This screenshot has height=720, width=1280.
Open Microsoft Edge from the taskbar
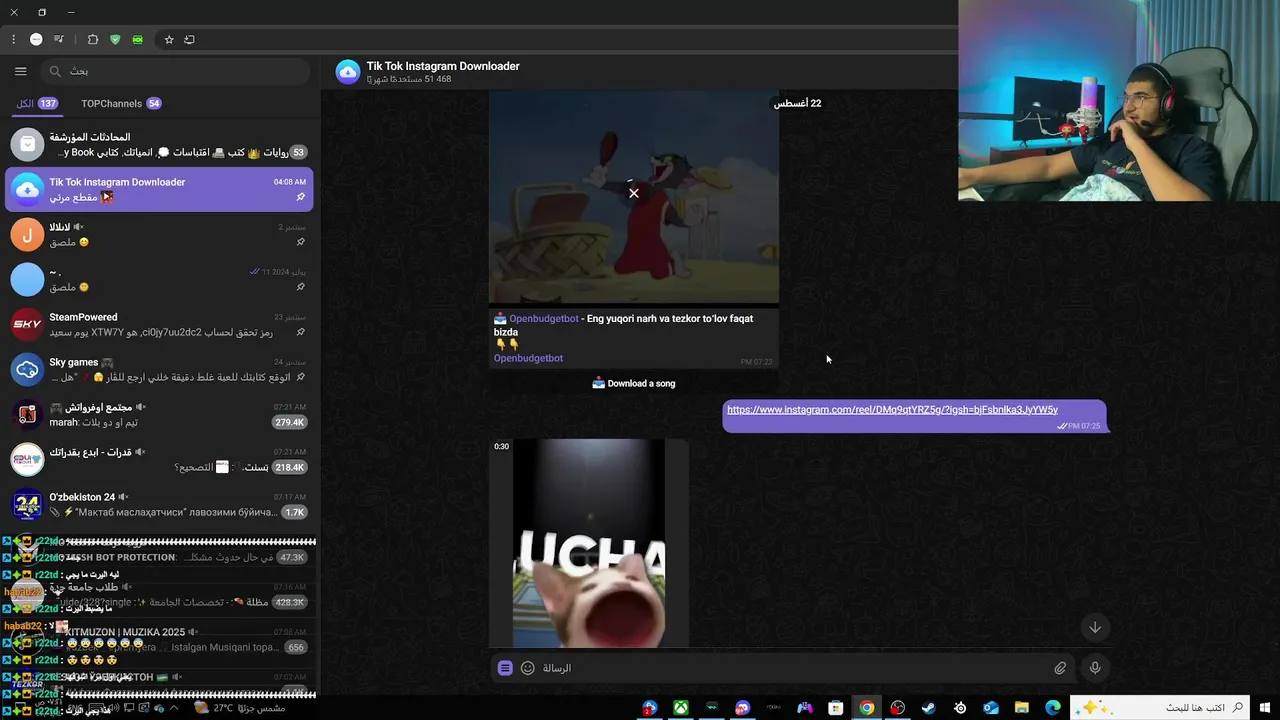(x=1053, y=708)
